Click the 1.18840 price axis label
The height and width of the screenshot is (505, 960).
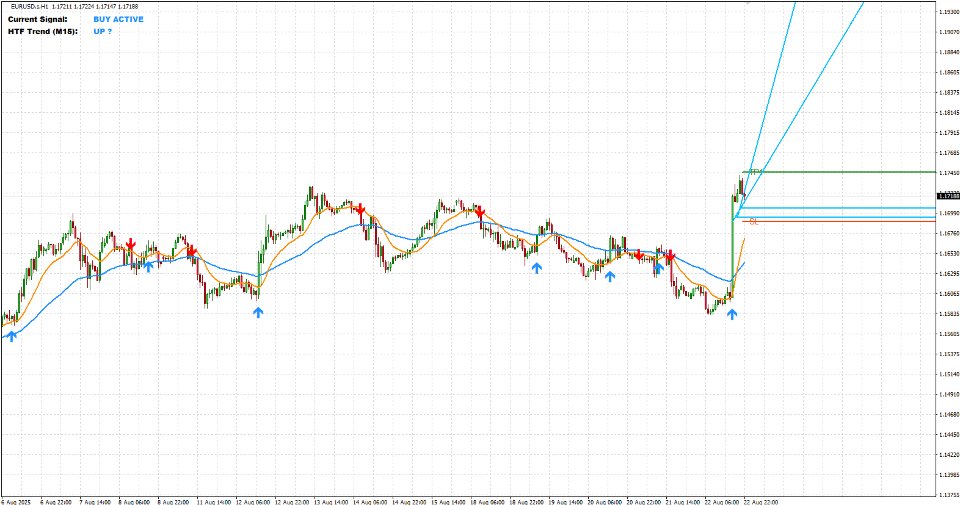[948, 53]
